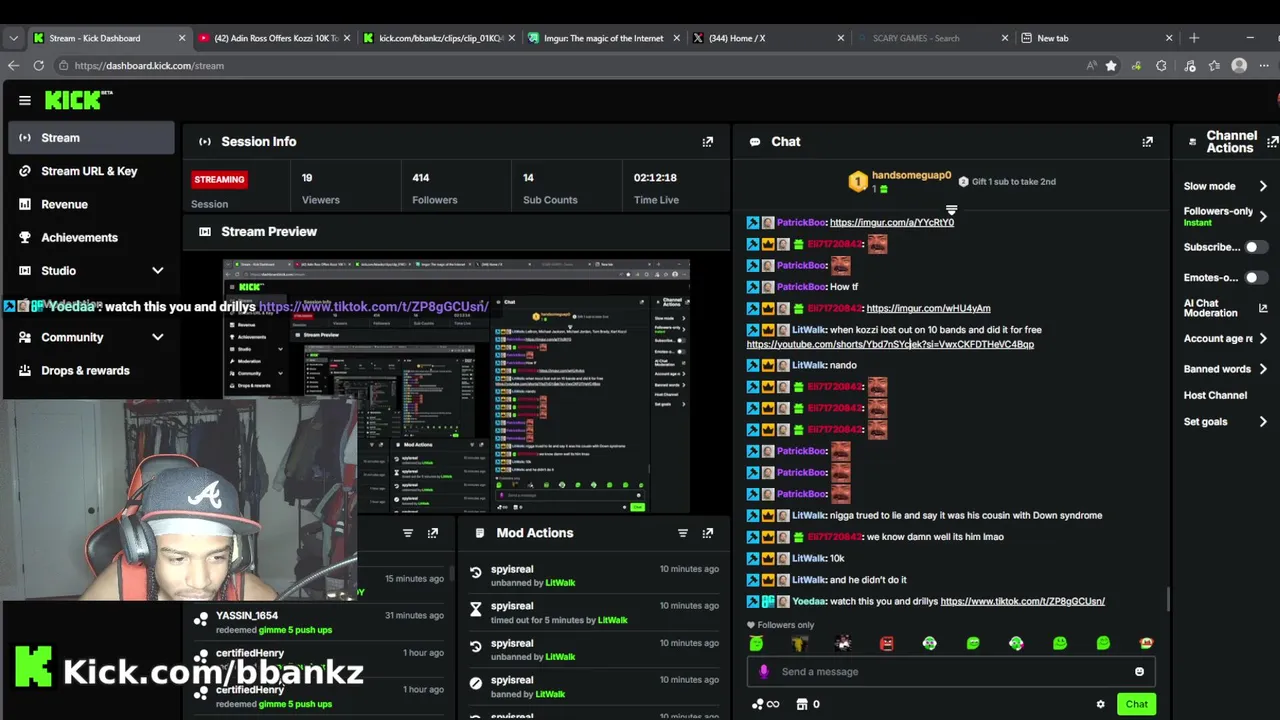
Task: Click the purple microphone icon in chat box
Action: pyautogui.click(x=764, y=672)
